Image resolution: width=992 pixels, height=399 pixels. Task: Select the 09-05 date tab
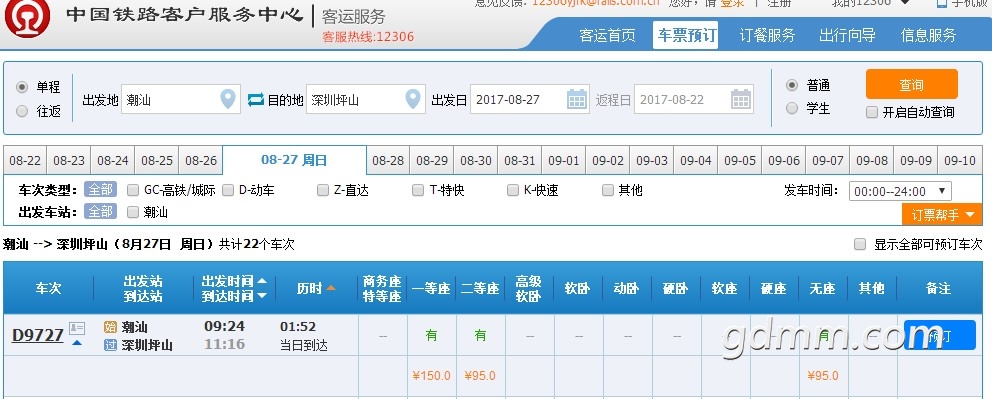[x=740, y=161]
